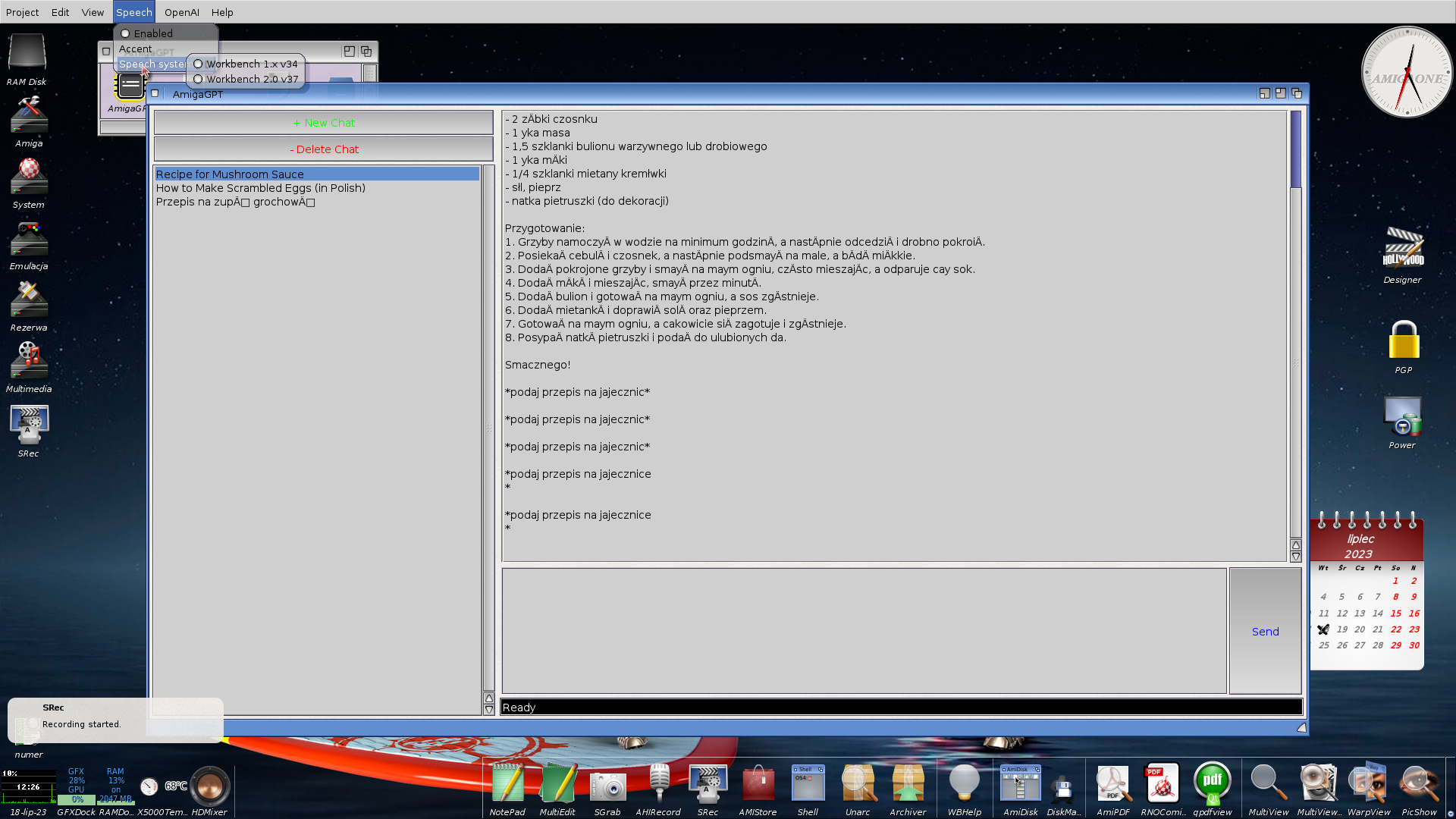Launch MultiEdit from the dock

(x=557, y=783)
